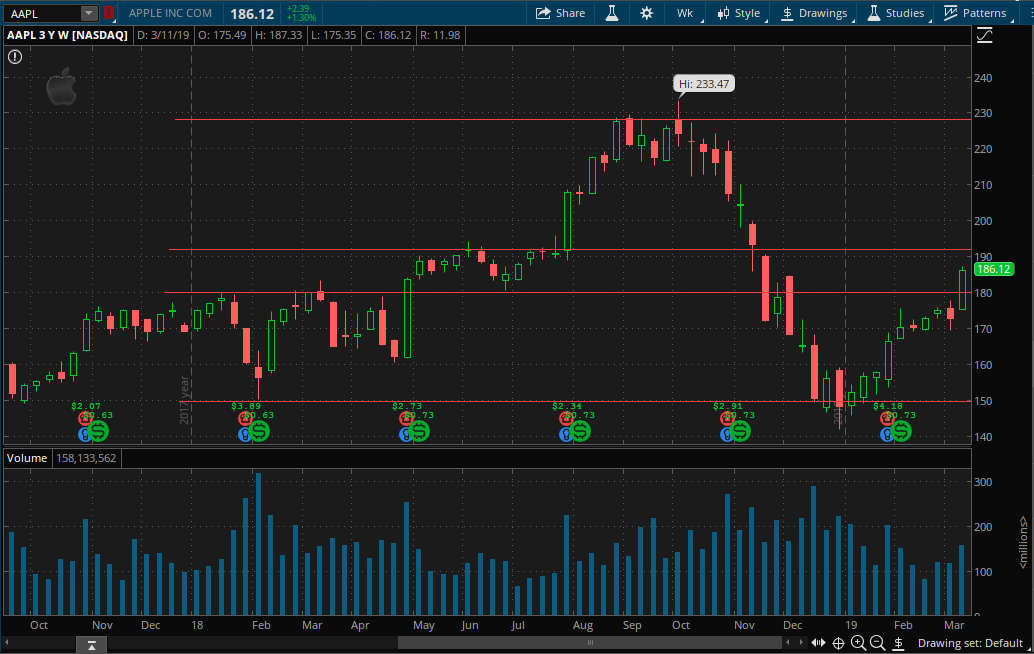Open the Wk timeframe dropdown
The height and width of the screenshot is (654, 1034).
[x=686, y=13]
